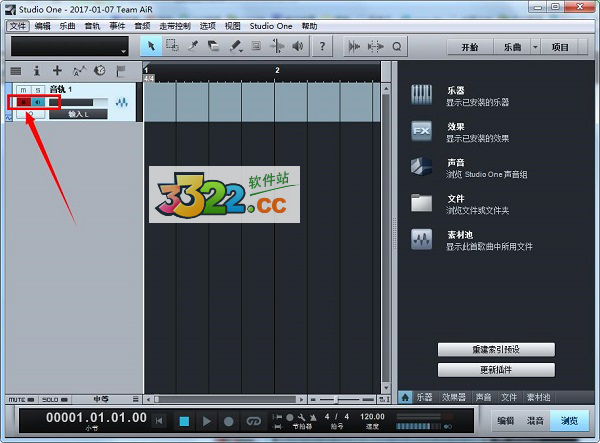
Task: Mute 音轨 1 with the M button
Action: (x=22, y=90)
